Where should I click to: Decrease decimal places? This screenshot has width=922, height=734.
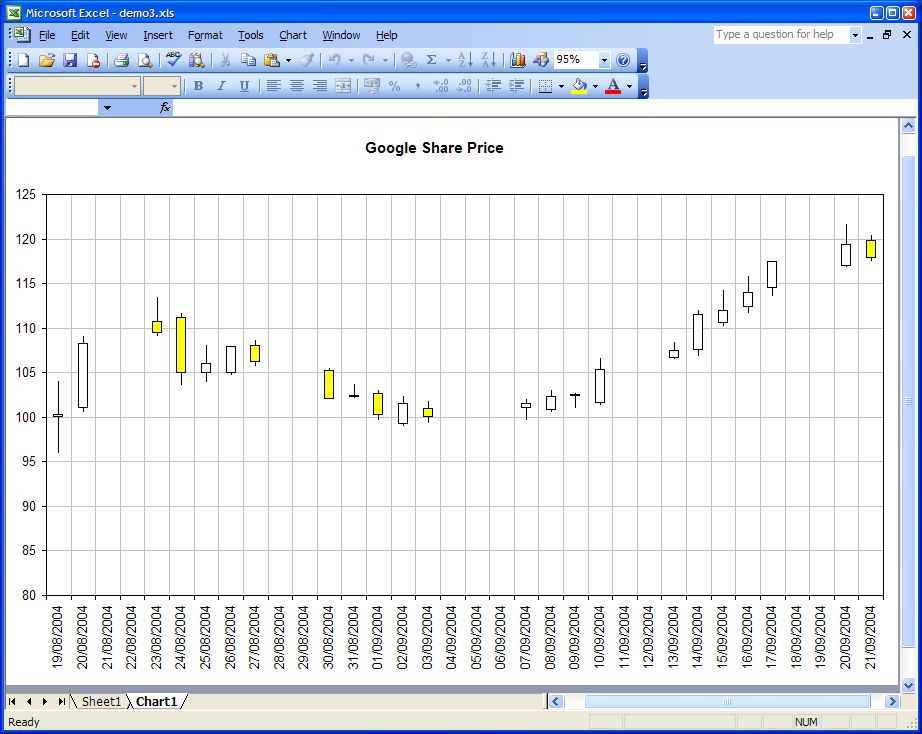tap(464, 86)
